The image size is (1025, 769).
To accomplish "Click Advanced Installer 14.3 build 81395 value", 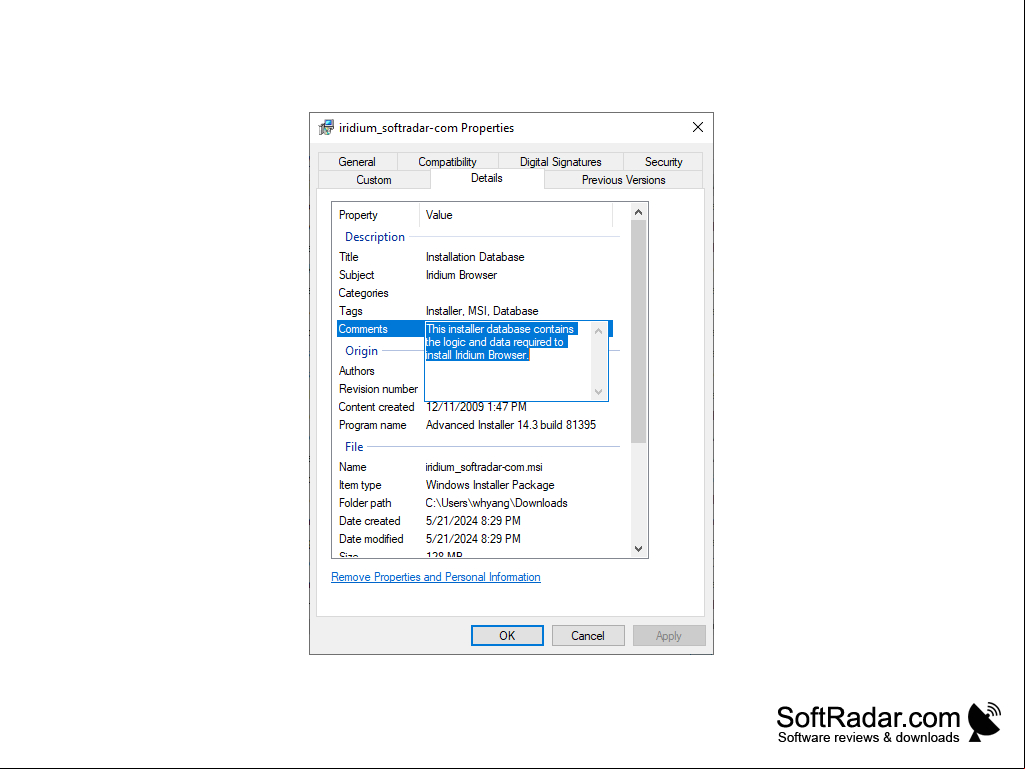I will (x=511, y=425).
